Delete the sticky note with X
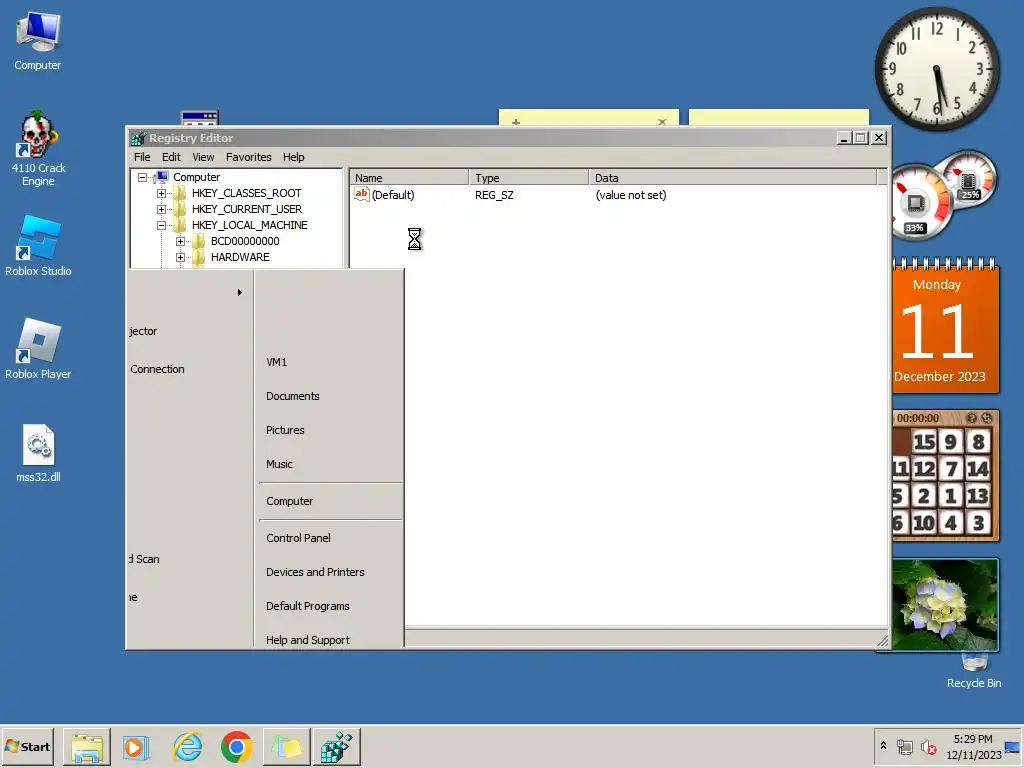1024x768 pixels. (x=662, y=121)
